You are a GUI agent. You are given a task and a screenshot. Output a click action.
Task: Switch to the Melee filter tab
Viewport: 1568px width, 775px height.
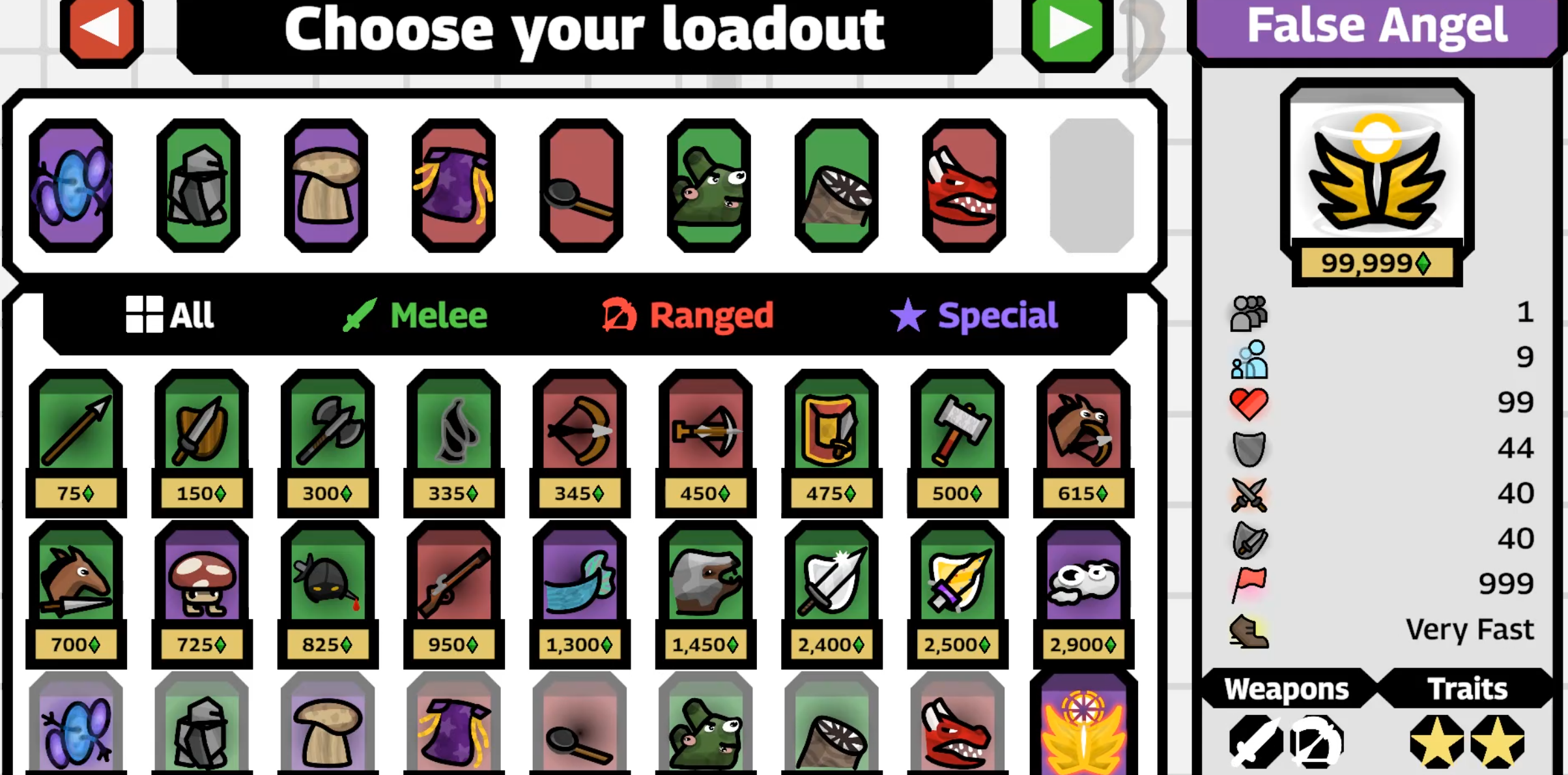tap(416, 315)
